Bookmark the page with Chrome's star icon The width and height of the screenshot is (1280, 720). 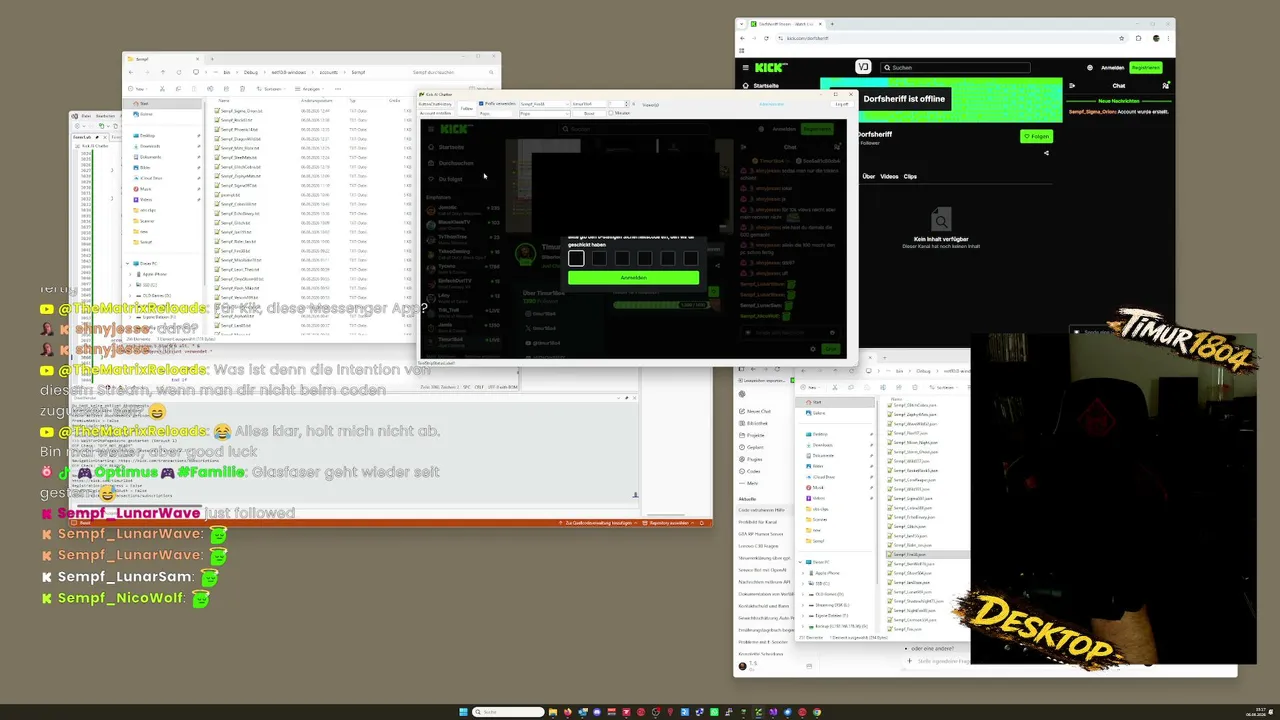1122,38
